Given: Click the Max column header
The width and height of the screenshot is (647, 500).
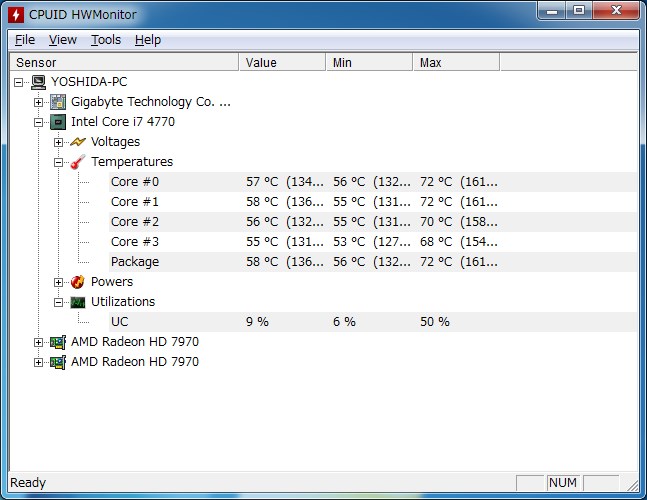Looking at the screenshot, I should tap(456, 62).
